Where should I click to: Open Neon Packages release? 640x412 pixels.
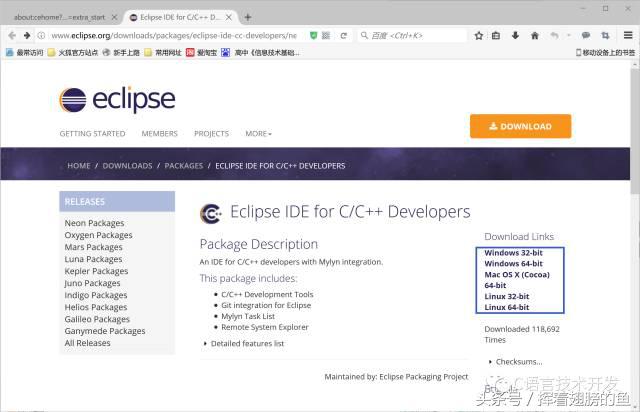[x=94, y=223]
